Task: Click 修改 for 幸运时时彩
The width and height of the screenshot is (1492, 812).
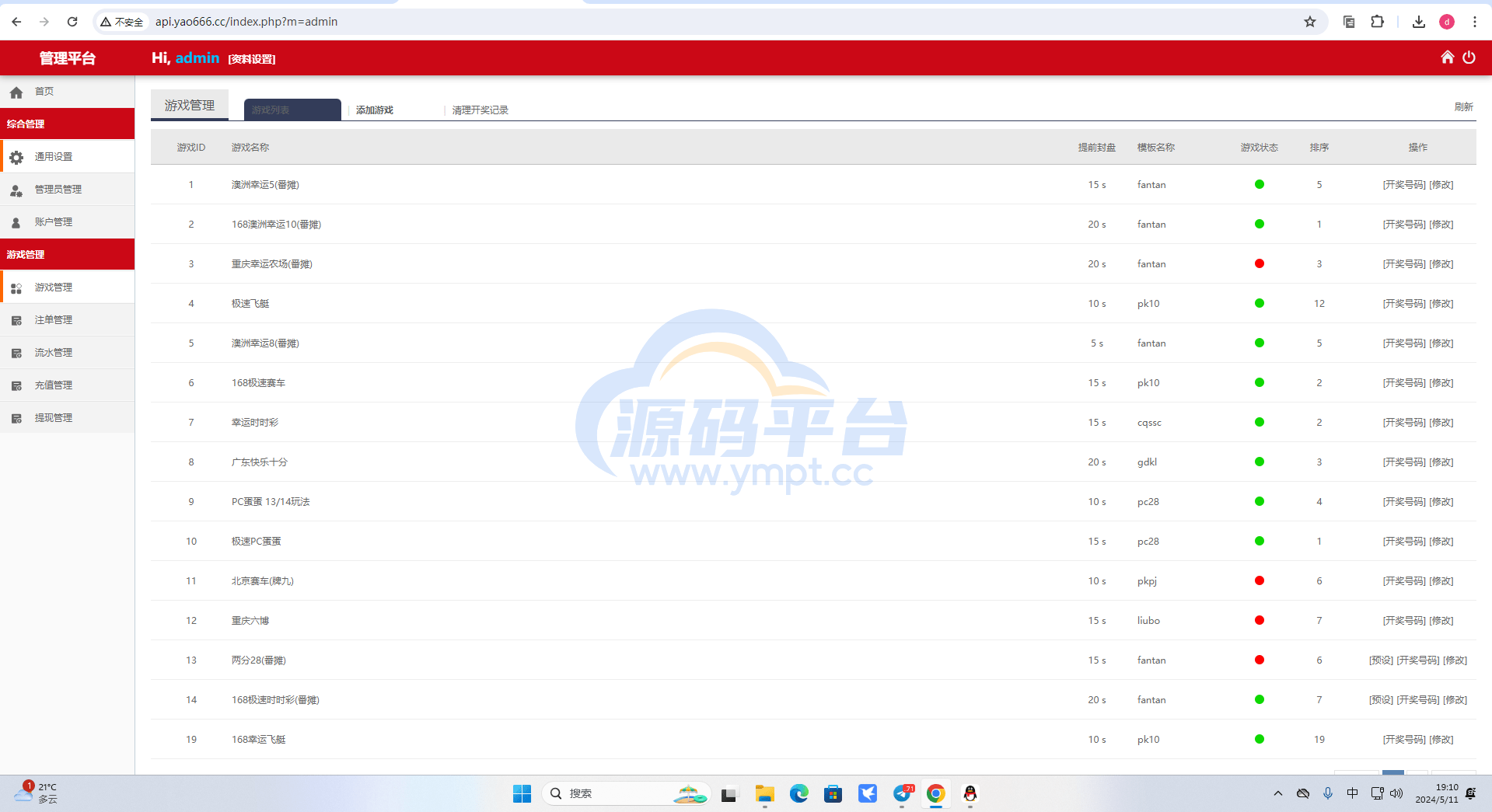Action: click(1441, 423)
